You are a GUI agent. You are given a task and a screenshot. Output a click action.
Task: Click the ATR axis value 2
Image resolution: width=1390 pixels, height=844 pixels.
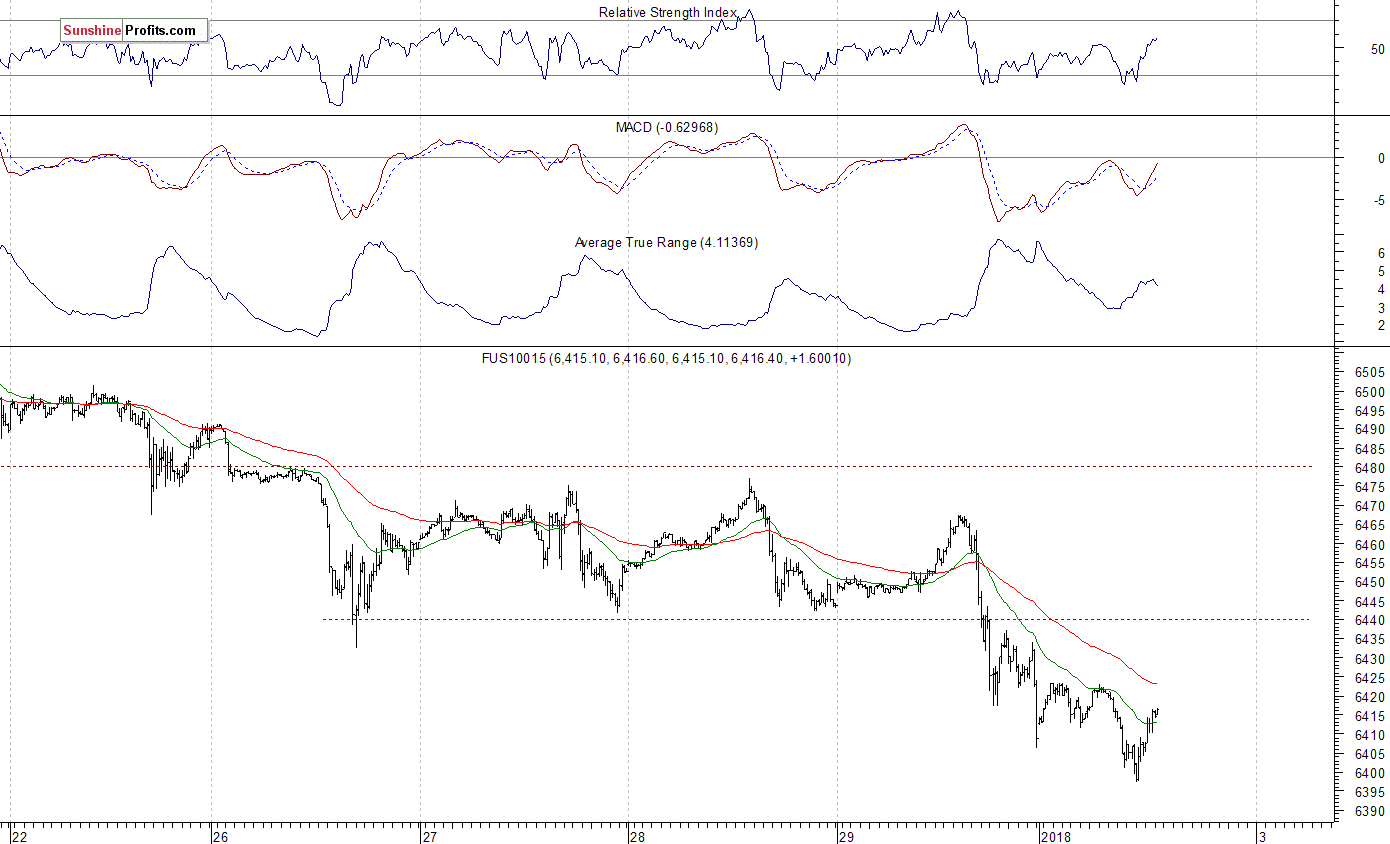coord(1381,326)
